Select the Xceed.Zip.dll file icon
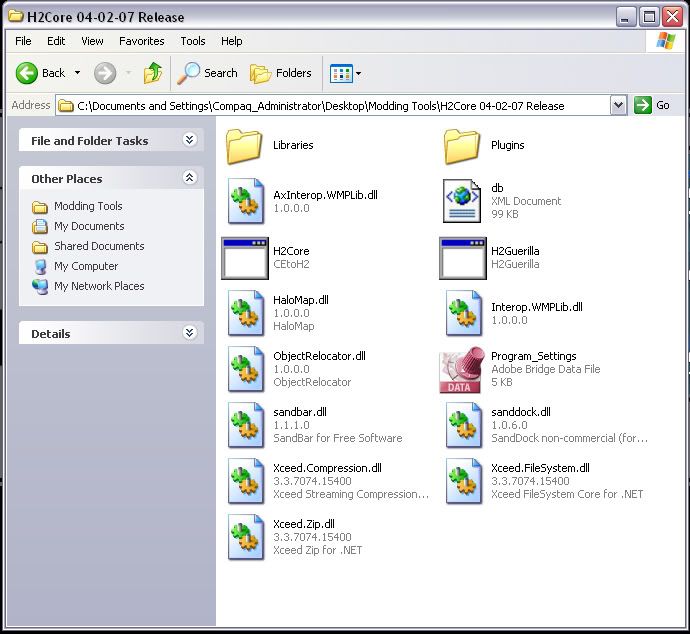Viewport: 690px width, 634px height. (246, 536)
